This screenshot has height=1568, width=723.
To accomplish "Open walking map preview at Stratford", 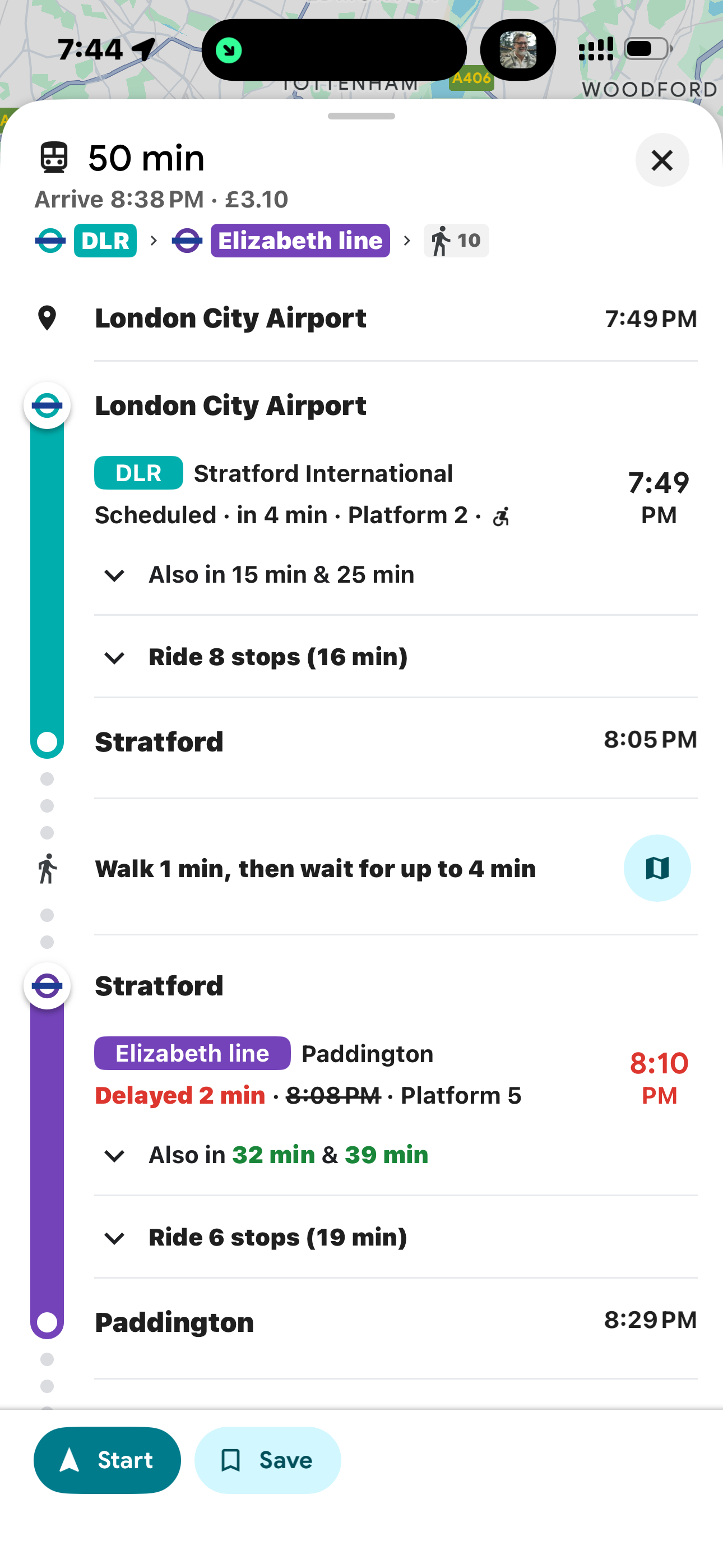I will point(657,868).
